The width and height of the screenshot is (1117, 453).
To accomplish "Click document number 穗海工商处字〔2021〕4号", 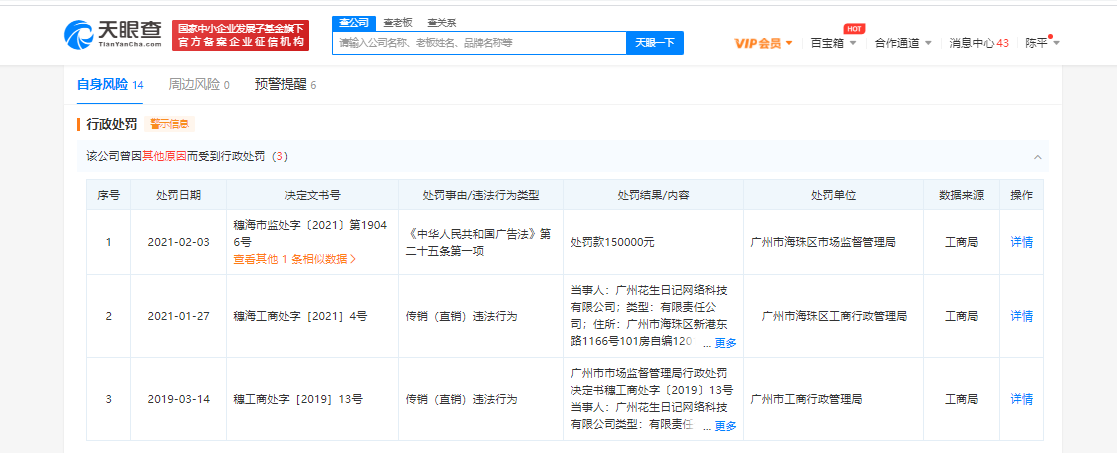I will coord(301,316).
